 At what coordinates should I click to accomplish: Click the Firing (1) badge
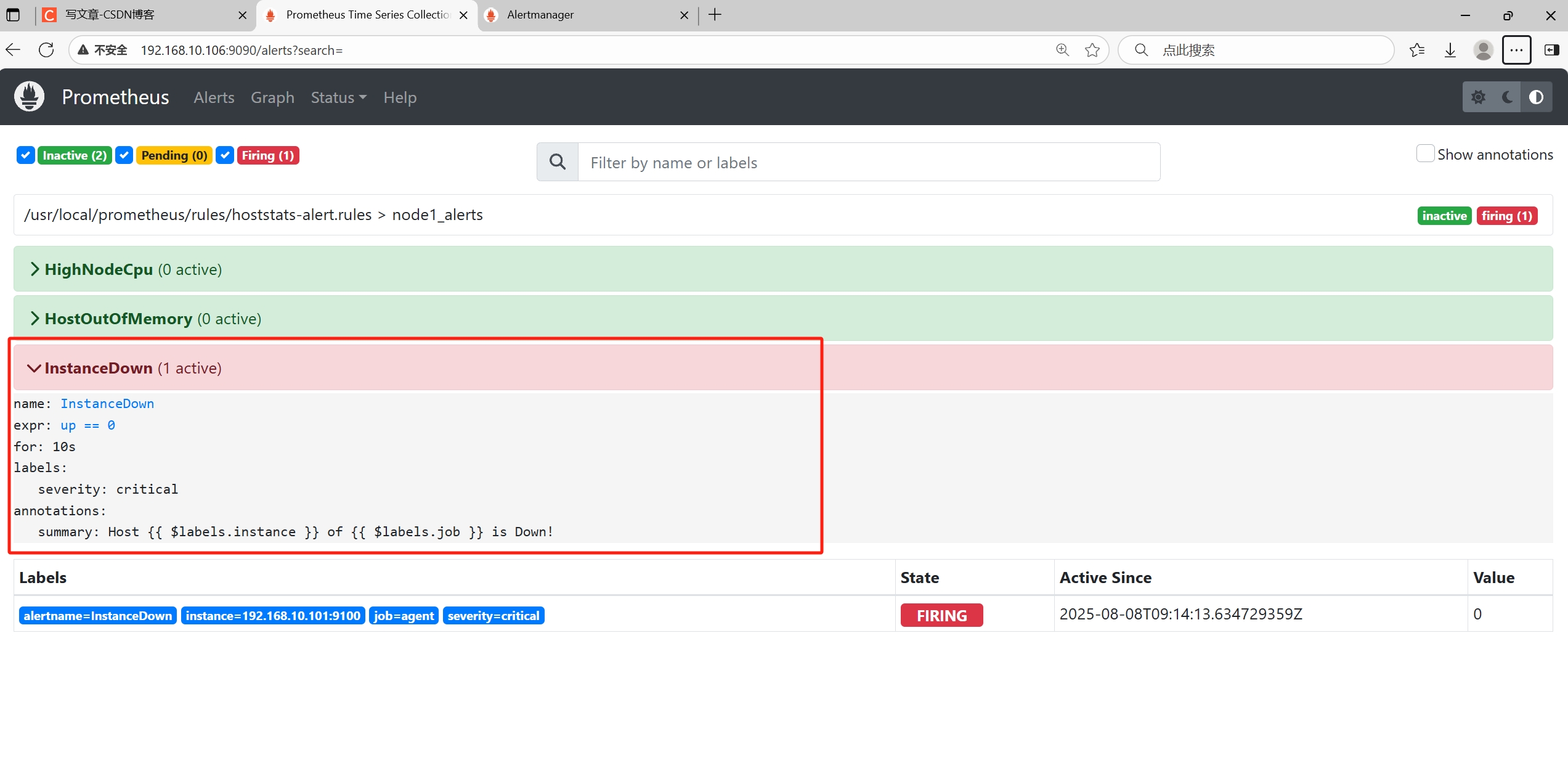268,155
